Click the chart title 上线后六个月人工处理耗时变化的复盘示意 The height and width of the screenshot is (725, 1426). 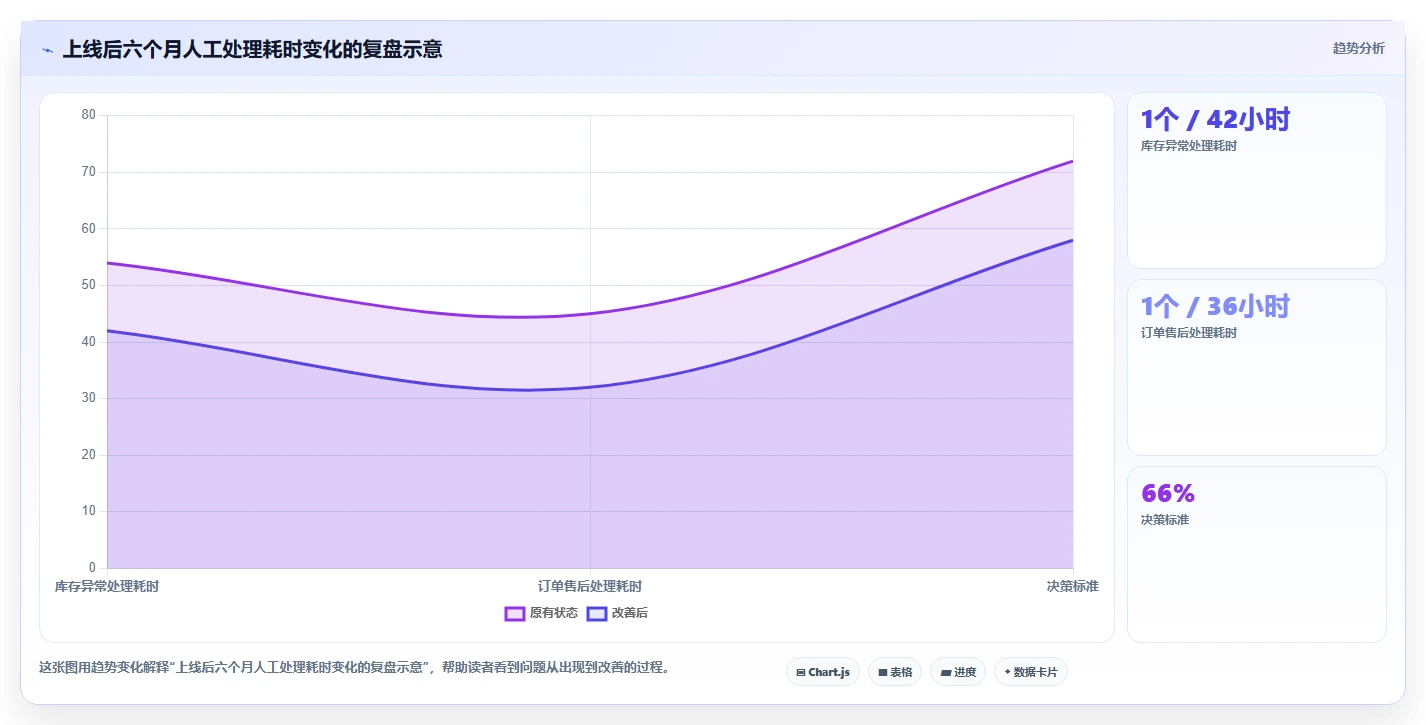[252, 49]
